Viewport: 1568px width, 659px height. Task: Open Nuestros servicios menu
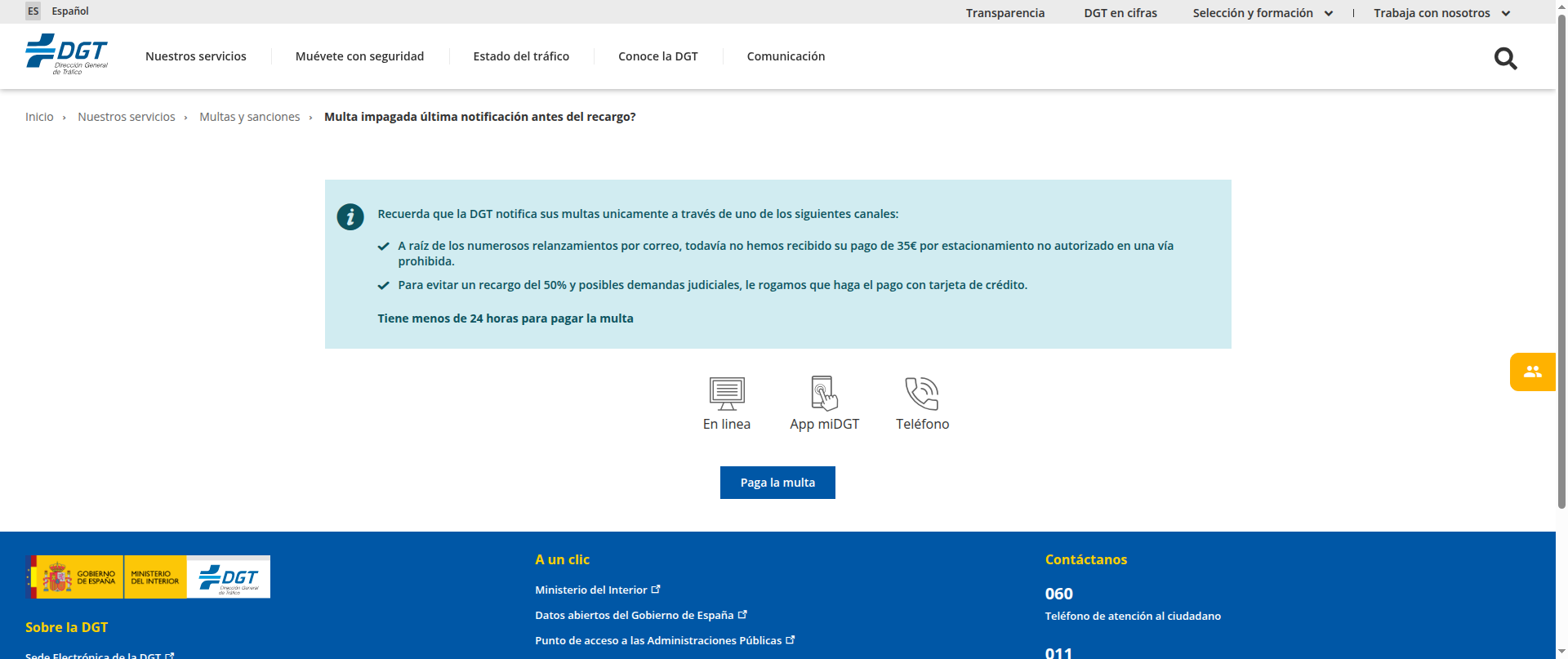(196, 56)
